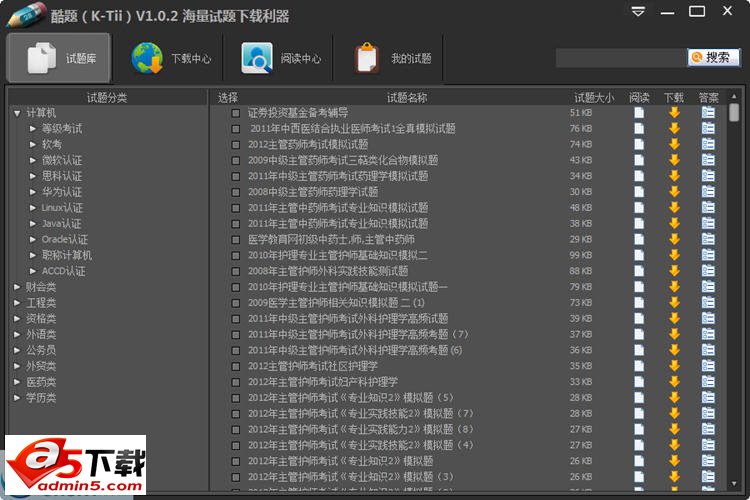750x500 pixels.
Task: Select 2012主管护师考试社区护理学 checkbox
Action: pyautogui.click(x=235, y=367)
